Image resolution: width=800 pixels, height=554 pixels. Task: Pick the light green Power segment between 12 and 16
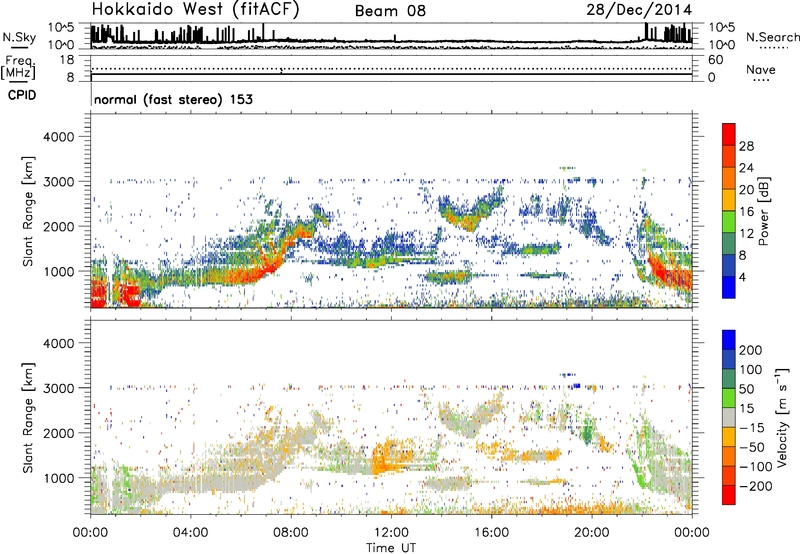point(729,222)
